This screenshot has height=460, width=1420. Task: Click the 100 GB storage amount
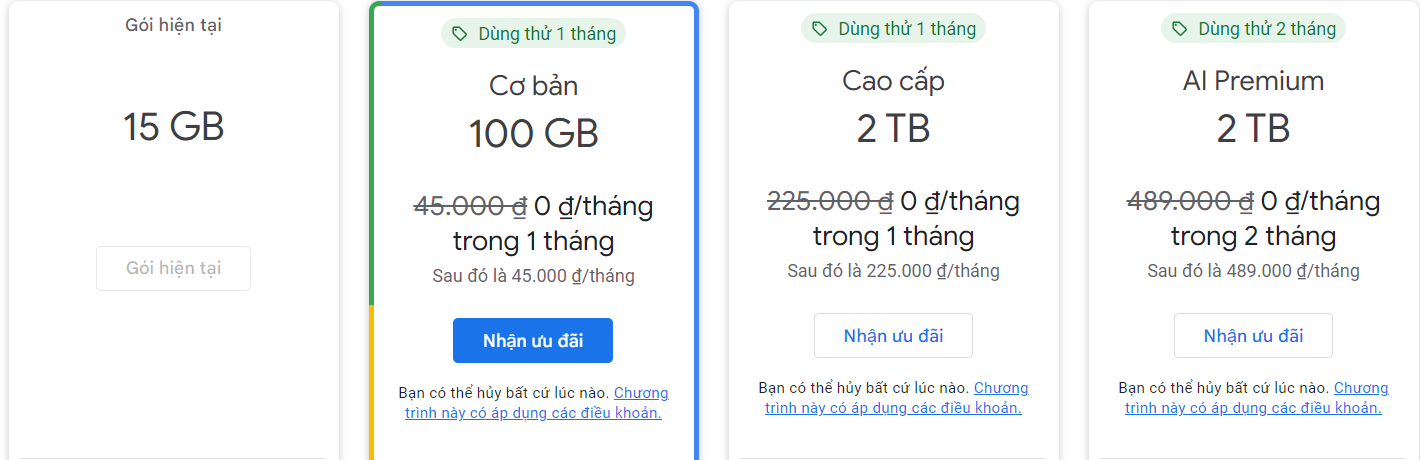(533, 133)
